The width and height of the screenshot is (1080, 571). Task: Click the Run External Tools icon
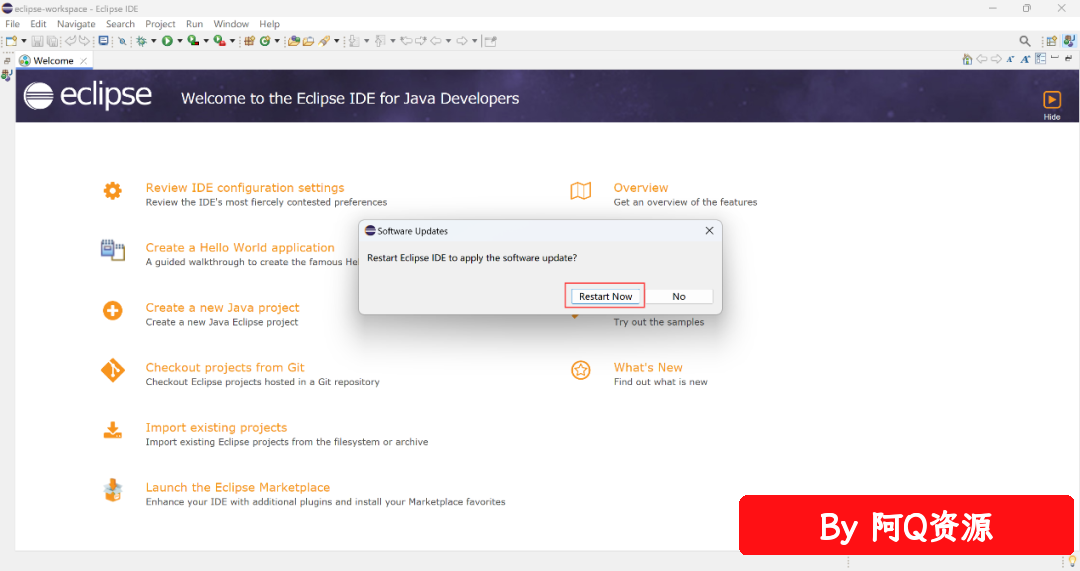pyautogui.click(x=220, y=41)
